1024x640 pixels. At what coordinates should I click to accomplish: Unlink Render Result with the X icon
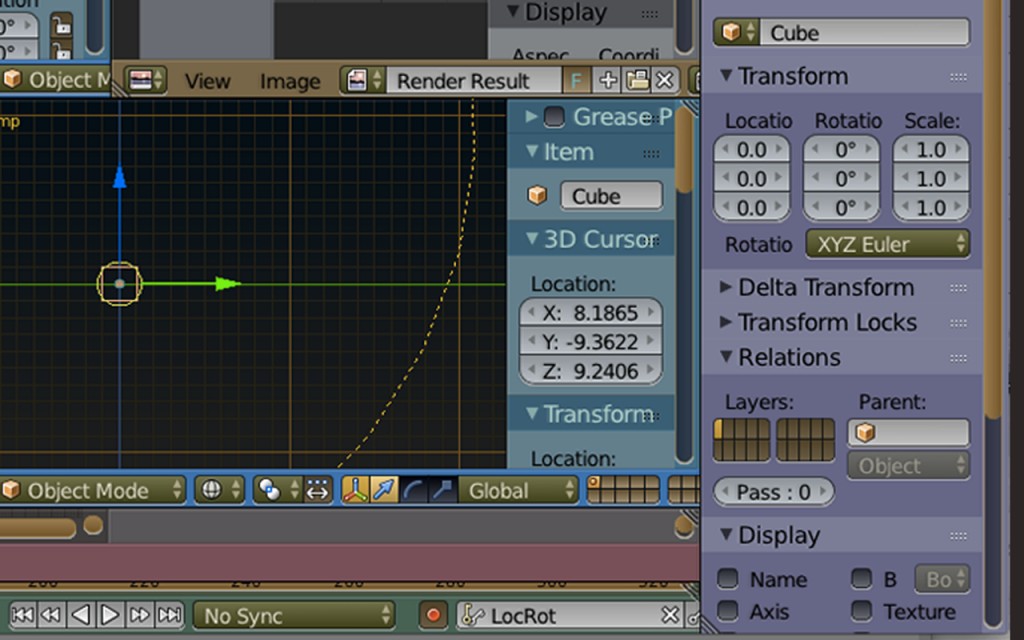coord(665,81)
